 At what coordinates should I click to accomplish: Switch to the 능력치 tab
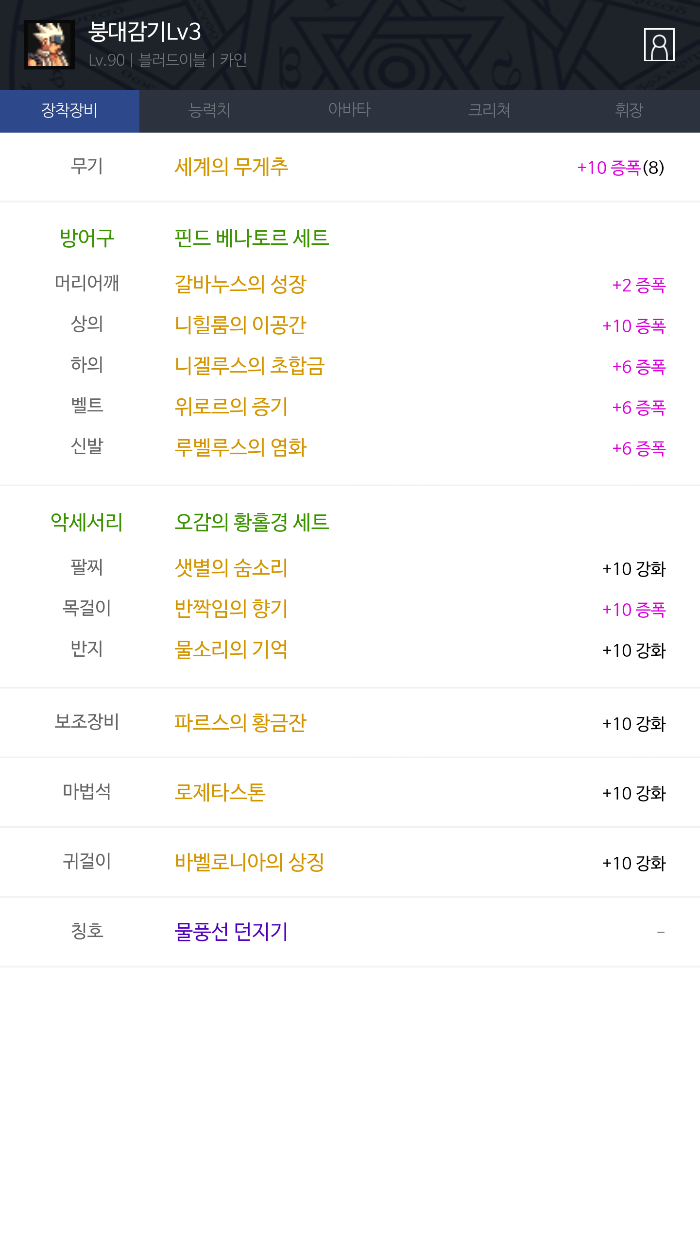(209, 111)
